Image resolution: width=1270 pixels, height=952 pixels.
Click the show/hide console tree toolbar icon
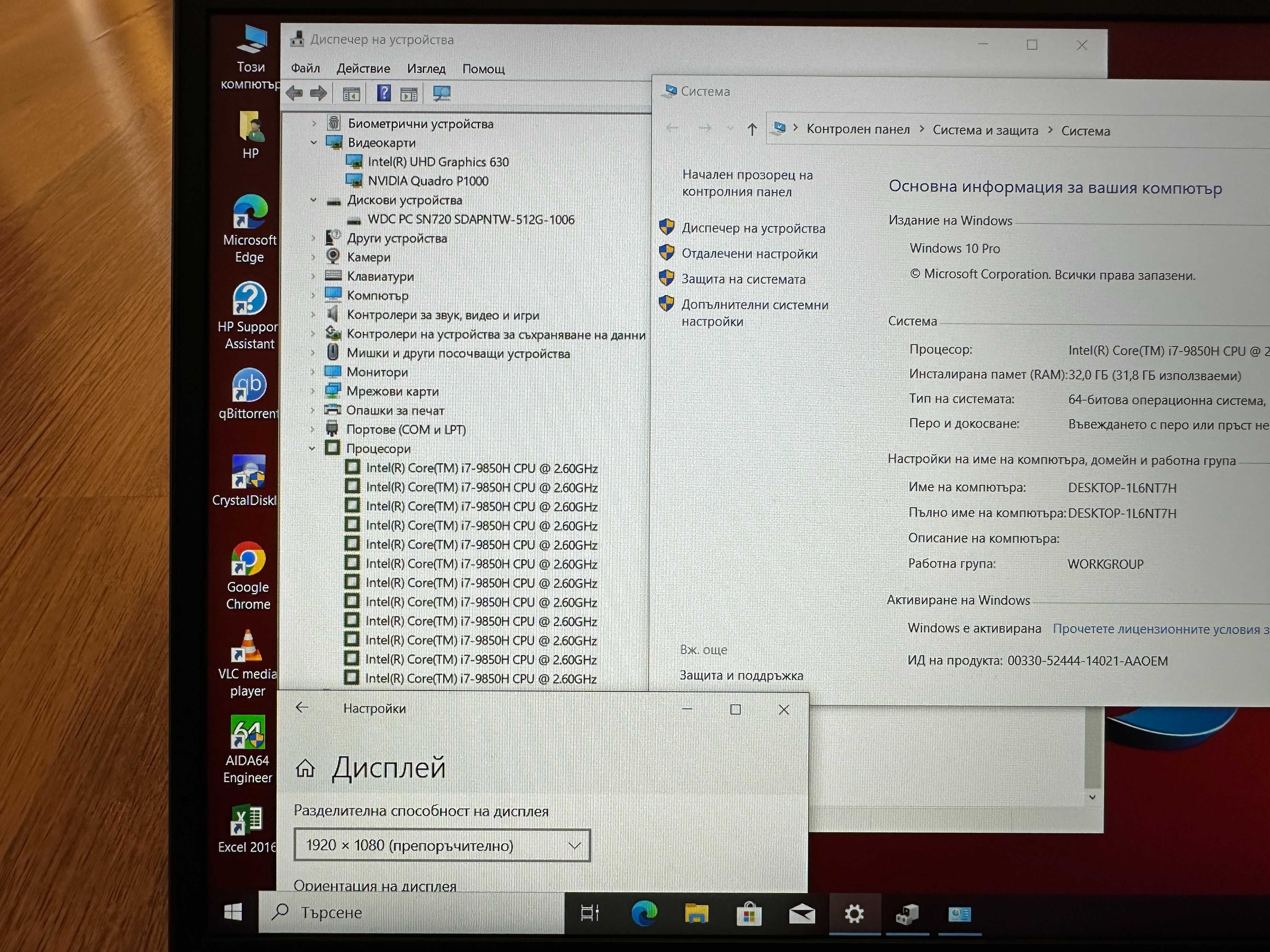tap(352, 93)
